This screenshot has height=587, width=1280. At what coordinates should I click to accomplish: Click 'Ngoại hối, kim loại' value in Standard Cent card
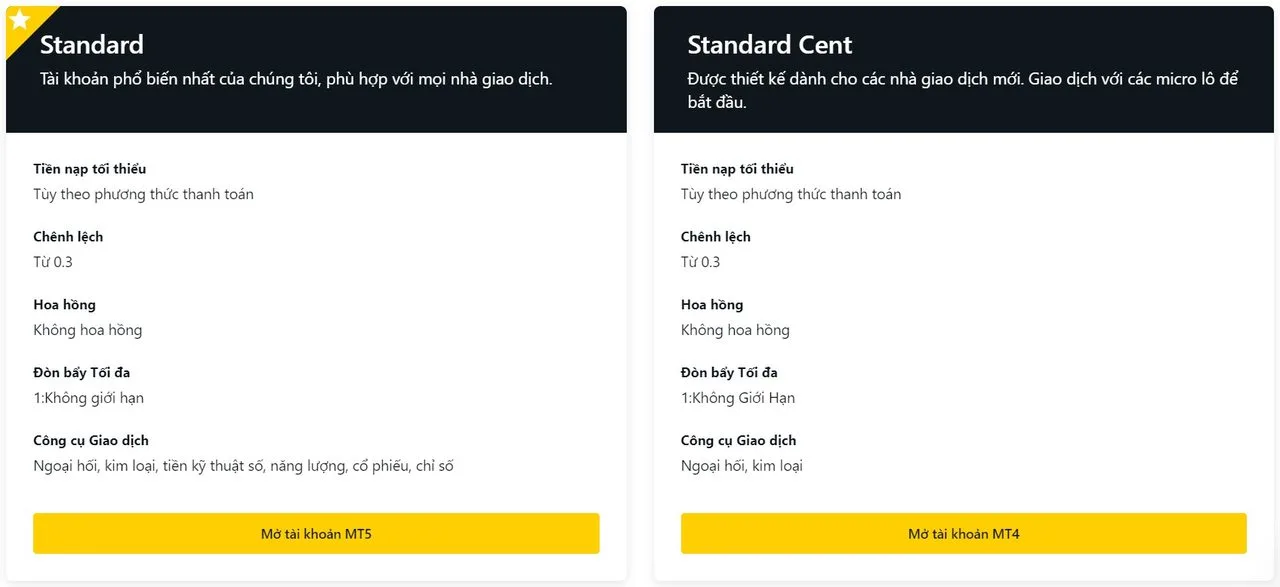(x=741, y=466)
